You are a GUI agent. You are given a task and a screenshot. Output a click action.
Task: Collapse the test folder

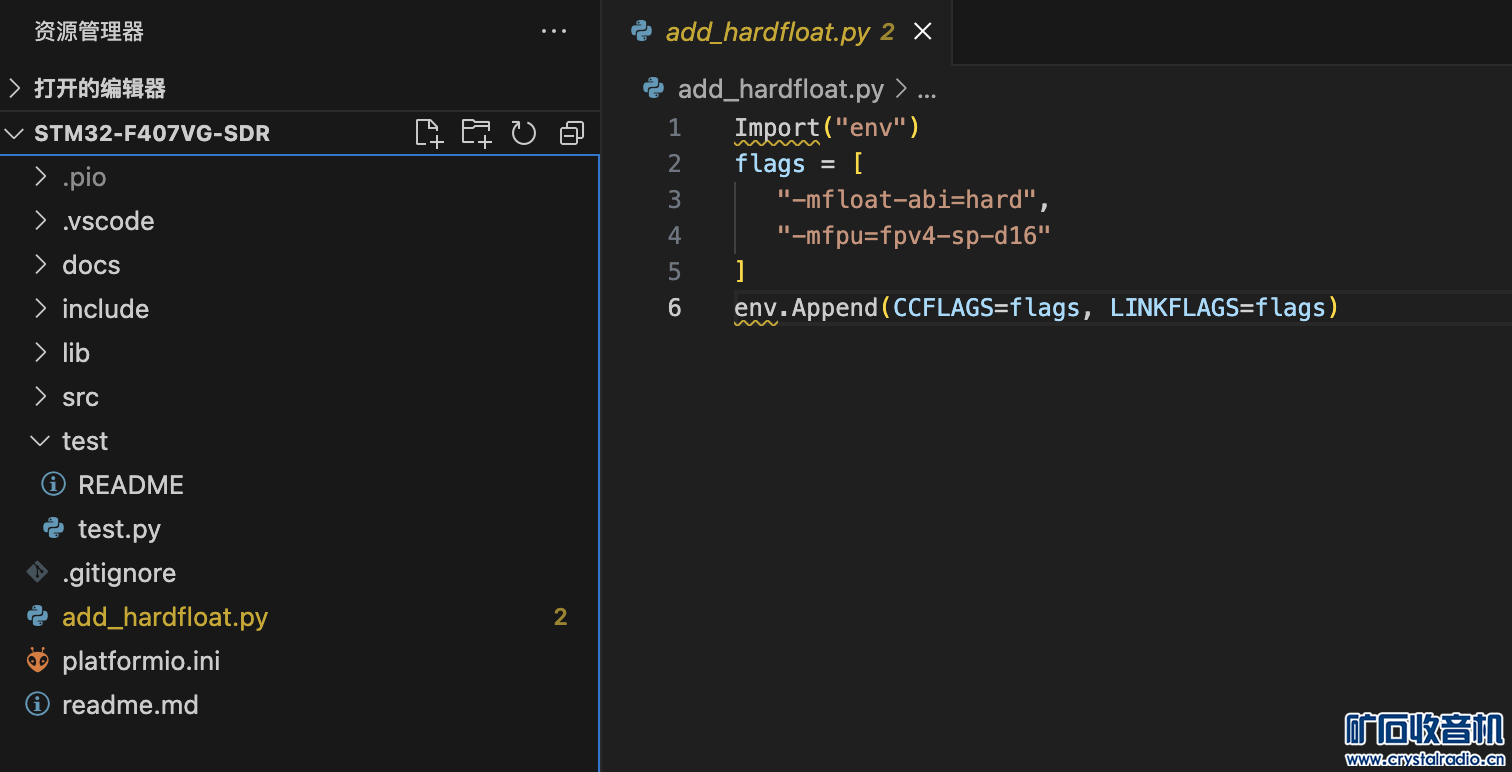pyautogui.click(x=84, y=441)
